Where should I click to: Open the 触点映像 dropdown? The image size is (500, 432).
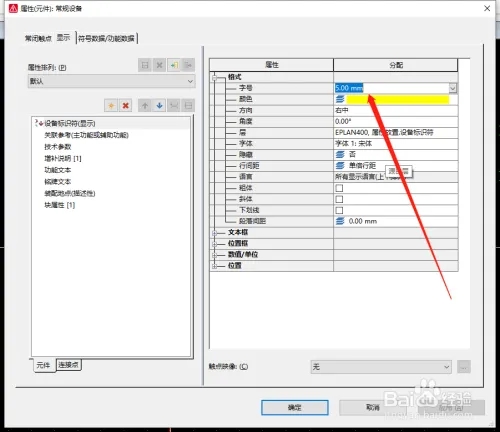(381, 367)
